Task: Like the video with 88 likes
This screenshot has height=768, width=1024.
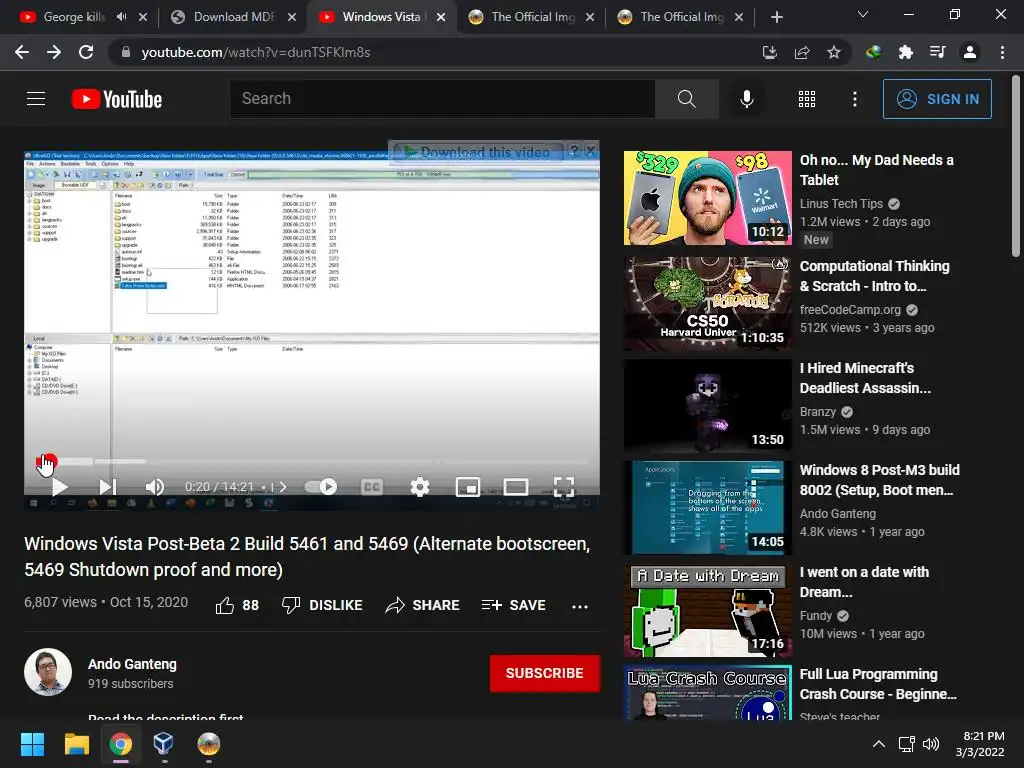Action: pyautogui.click(x=237, y=605)
